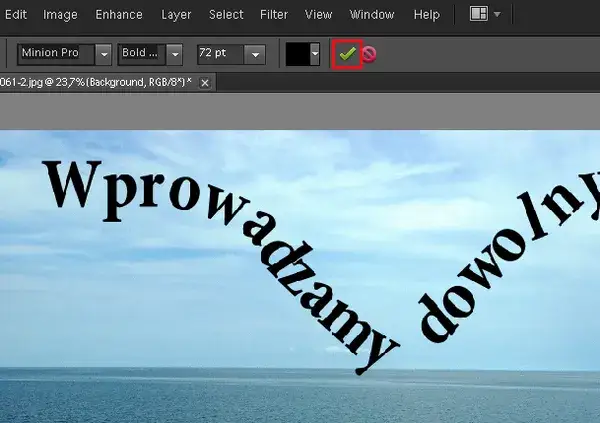Commit the text with the green checkmark
This screenshot has height=423, width=600.
click(x=347, y=54)
